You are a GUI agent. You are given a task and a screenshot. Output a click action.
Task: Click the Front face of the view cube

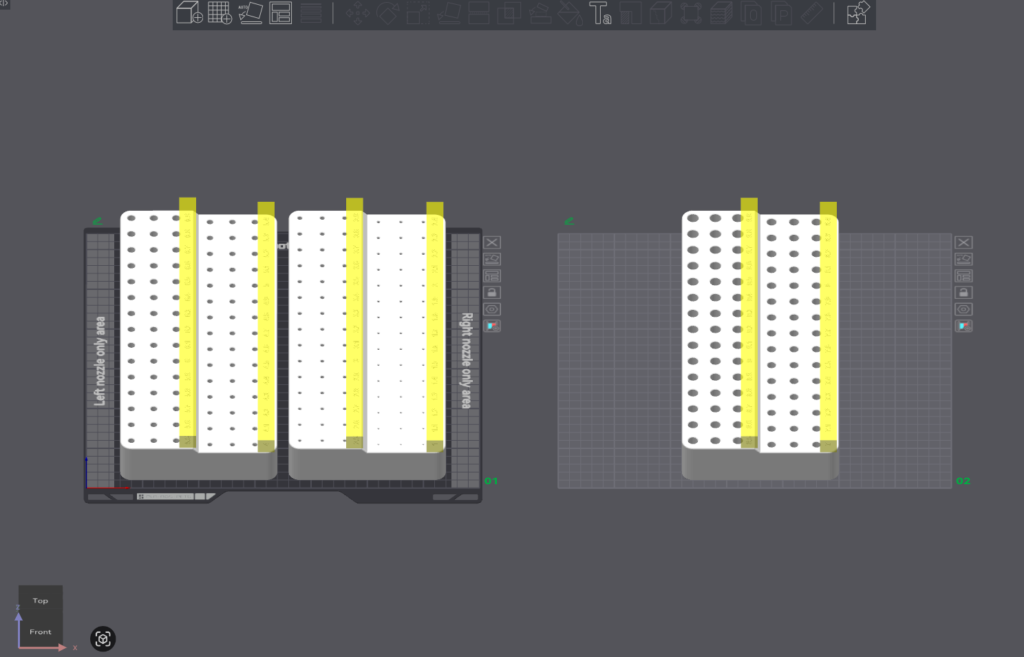[x=40, y=632]
